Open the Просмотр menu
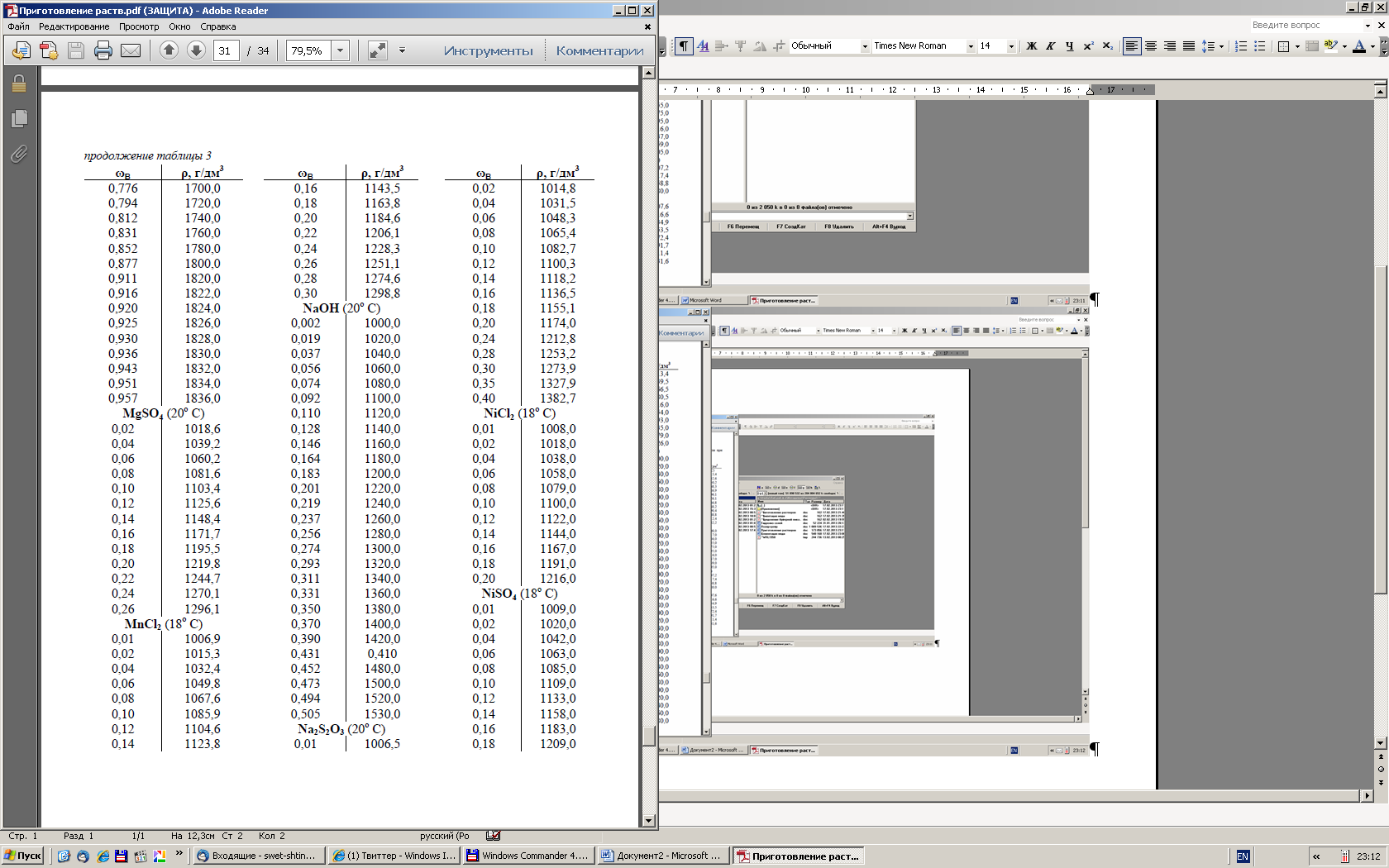This screenshot has height=868, width=1389. click(x=139, y=26)
